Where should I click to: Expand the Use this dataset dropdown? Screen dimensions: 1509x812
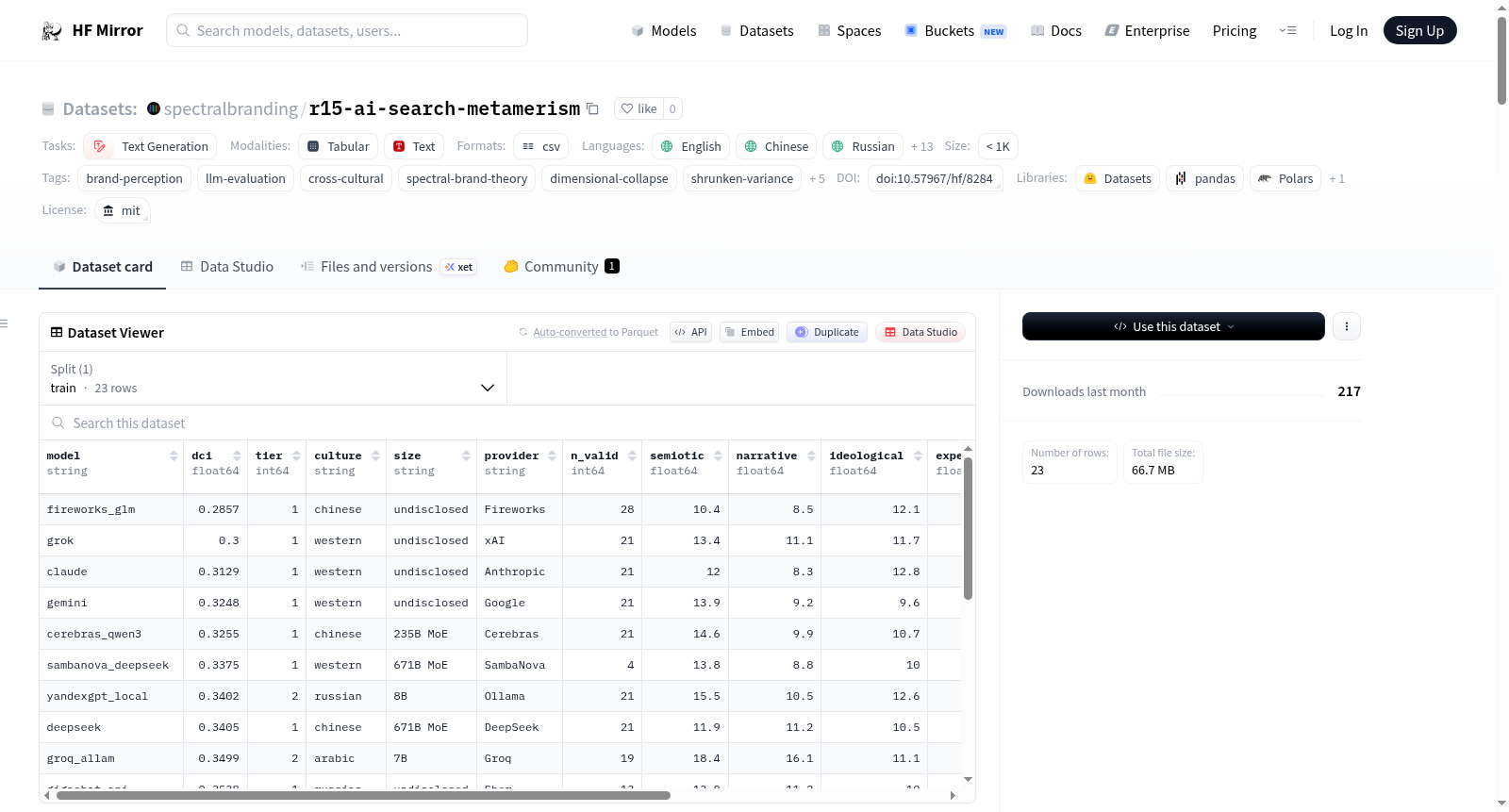[1173, 326]
